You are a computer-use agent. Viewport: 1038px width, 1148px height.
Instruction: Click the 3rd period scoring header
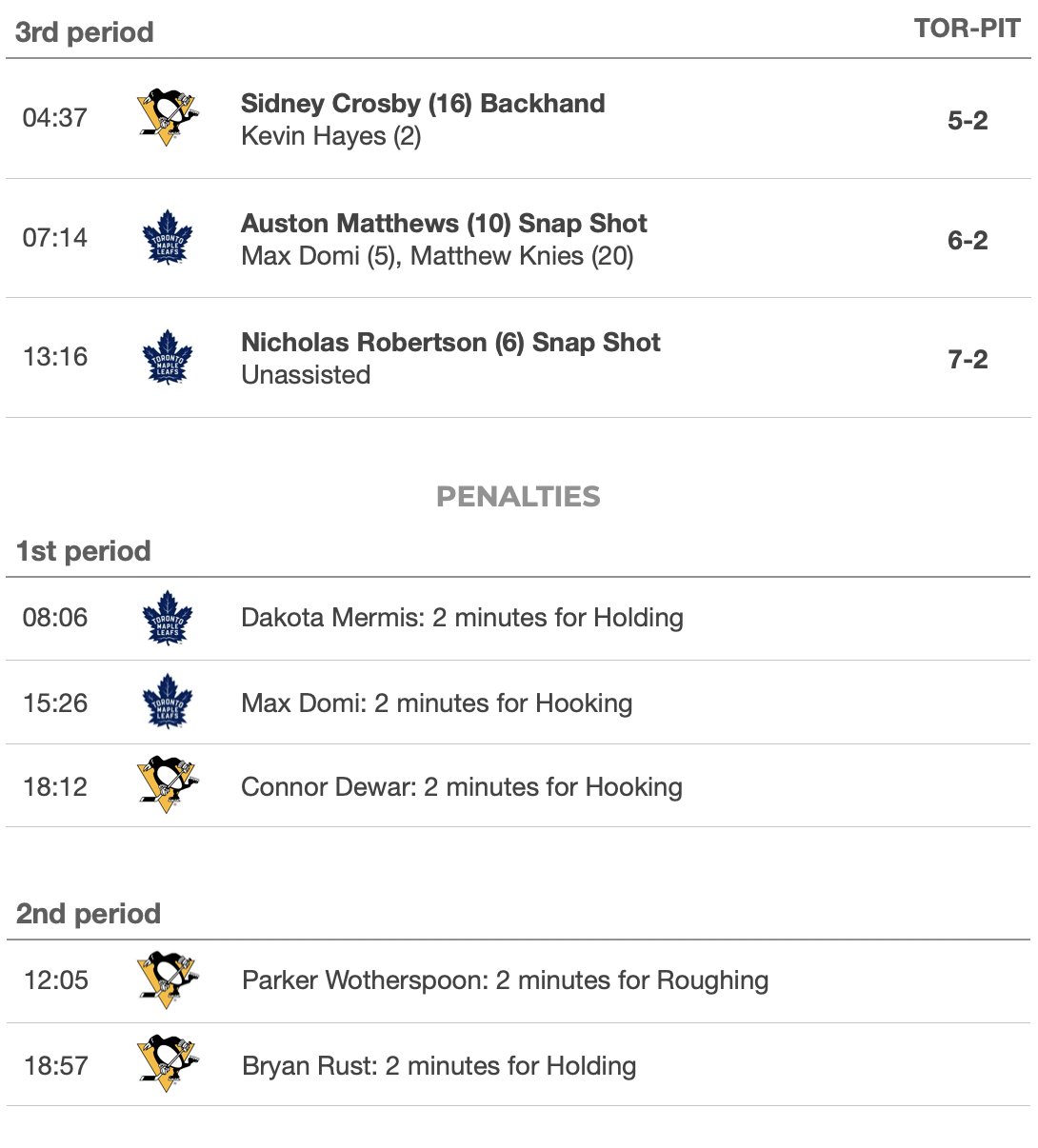coord(85,32)
